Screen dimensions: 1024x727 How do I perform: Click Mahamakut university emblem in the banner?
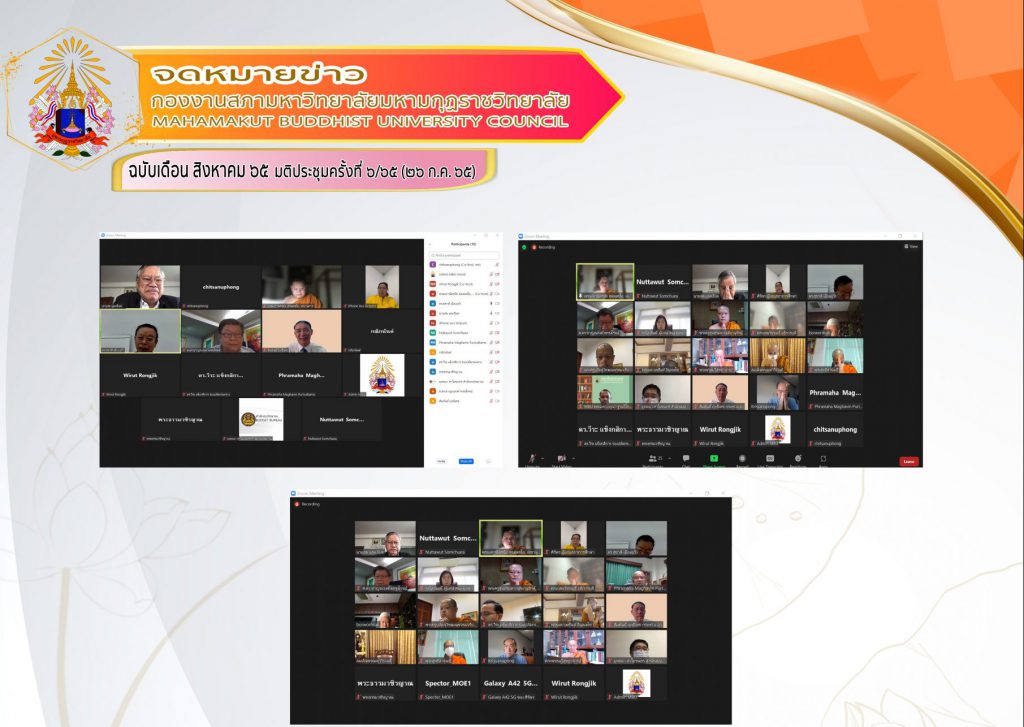click(71, 98)
